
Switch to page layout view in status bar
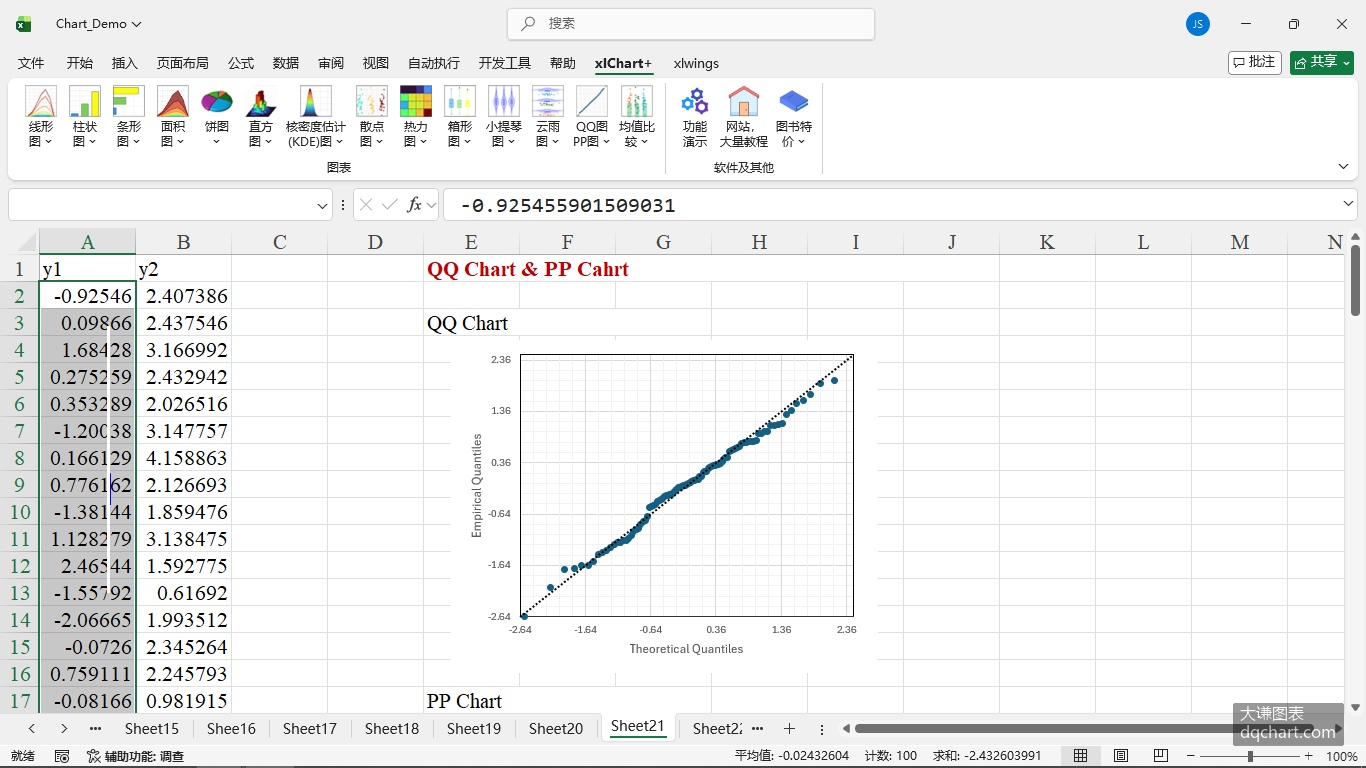(x=1121, y=756)
